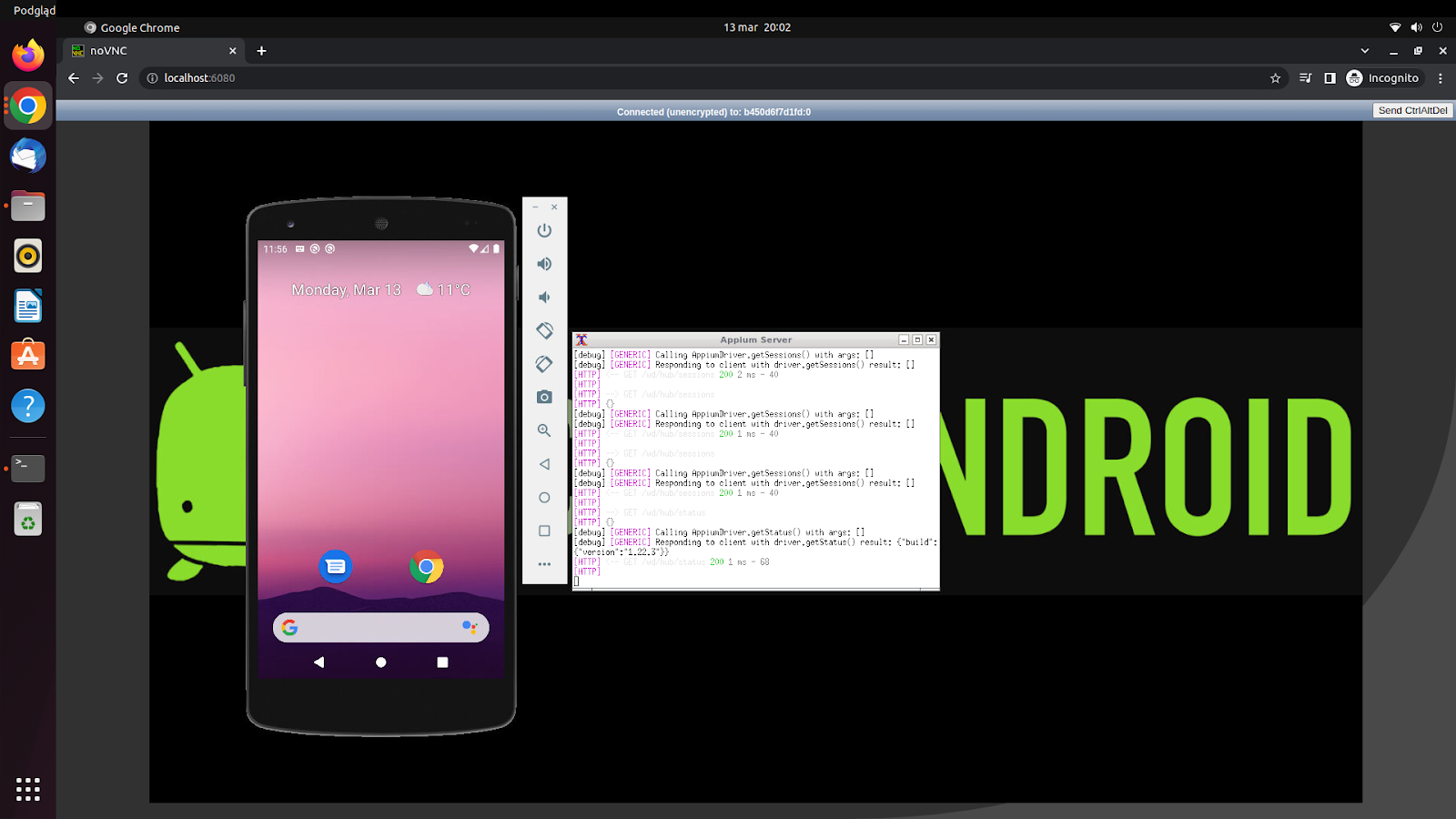
Task: Maximize the Appium Server window
Action: (x=917, y=339)
